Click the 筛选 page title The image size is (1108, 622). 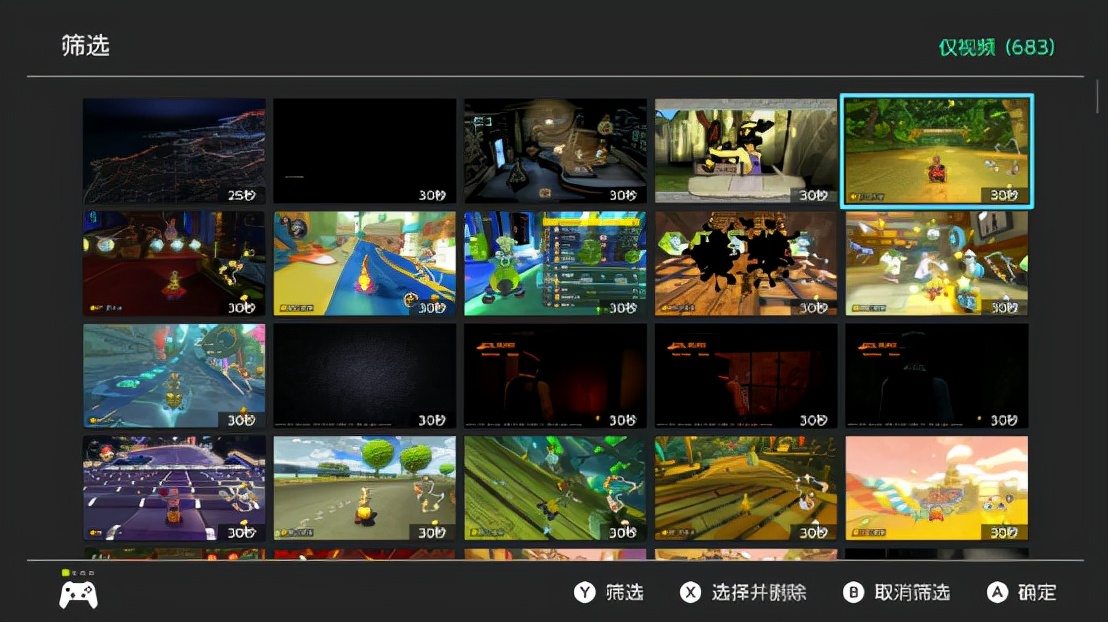(86, 46)
